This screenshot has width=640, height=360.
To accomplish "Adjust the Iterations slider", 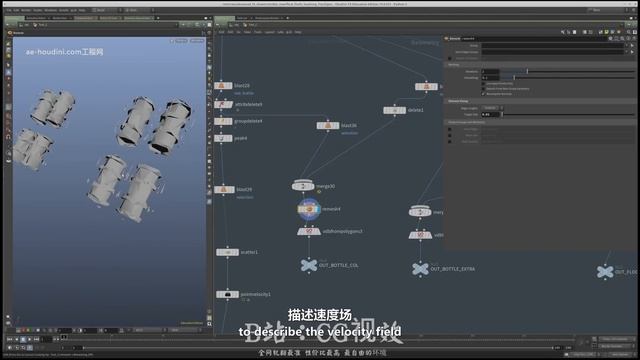I will (x=568, y=71).
